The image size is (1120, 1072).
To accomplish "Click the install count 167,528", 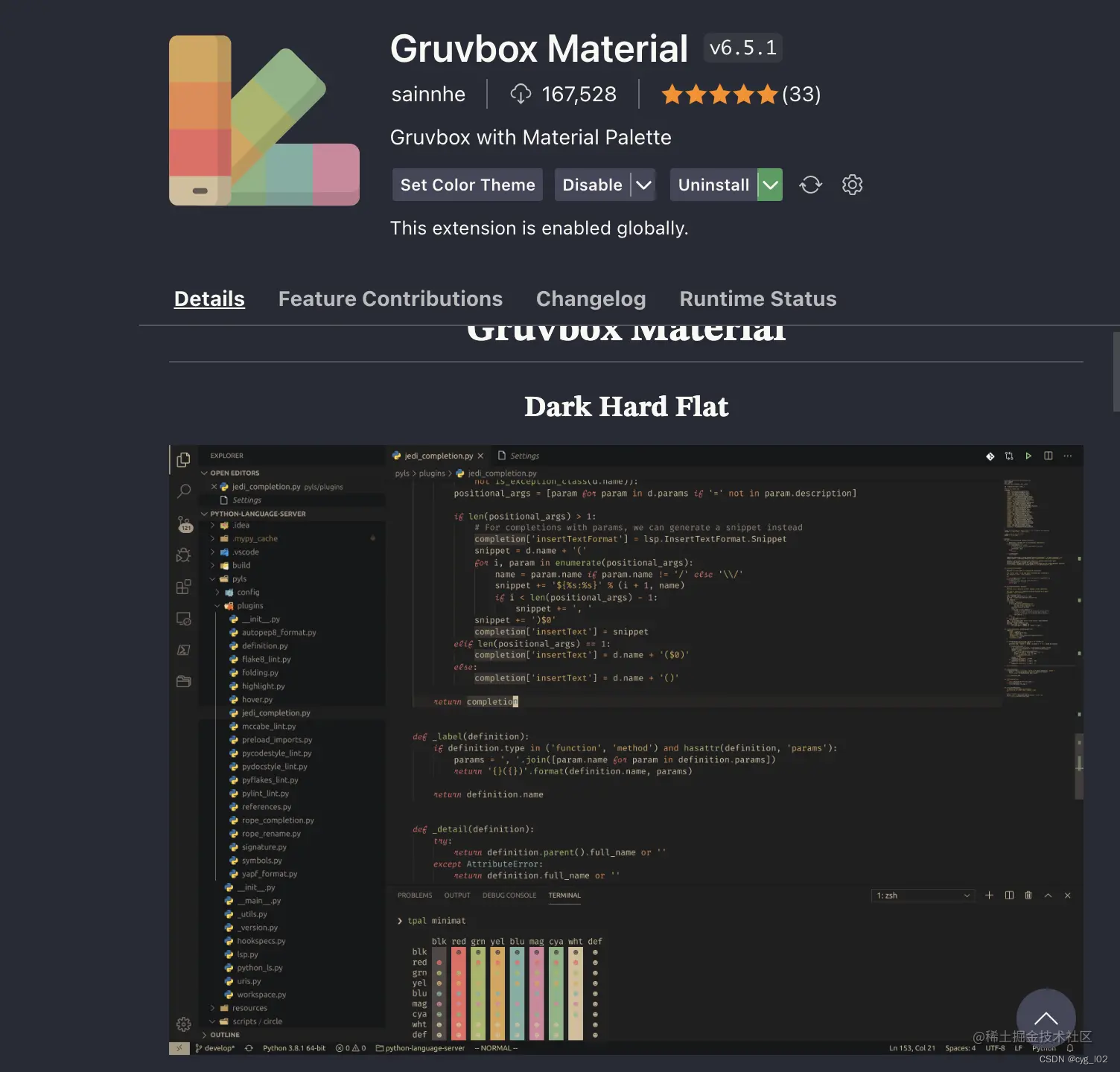I will click(x=564, y=94).
